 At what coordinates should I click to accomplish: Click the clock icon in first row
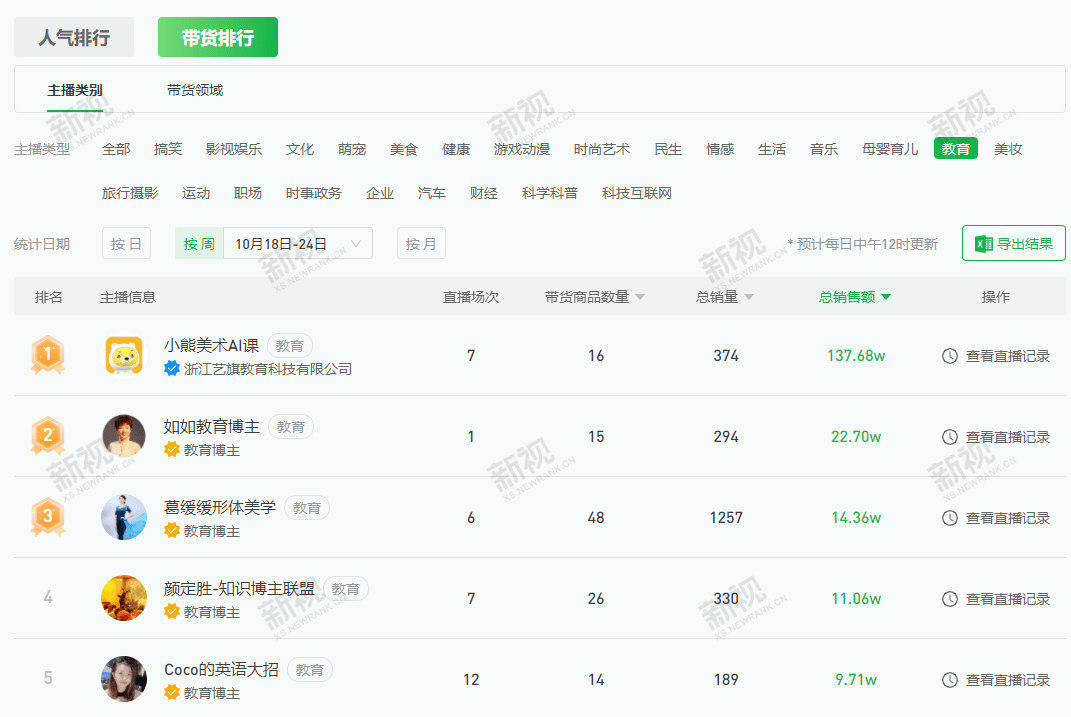(950, 356)
